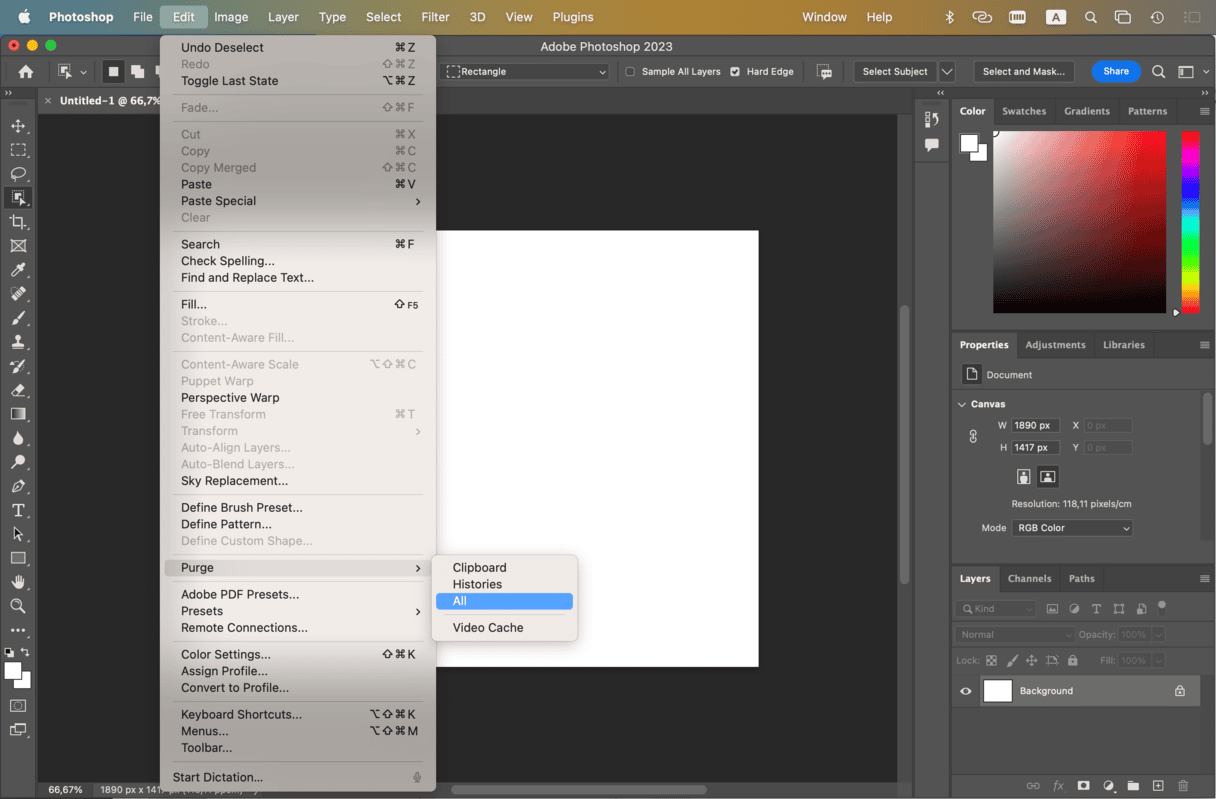Open the Rectangle mode dropdown
Image resolution: width=1216 pixels, height=799 pixels.
526,72
